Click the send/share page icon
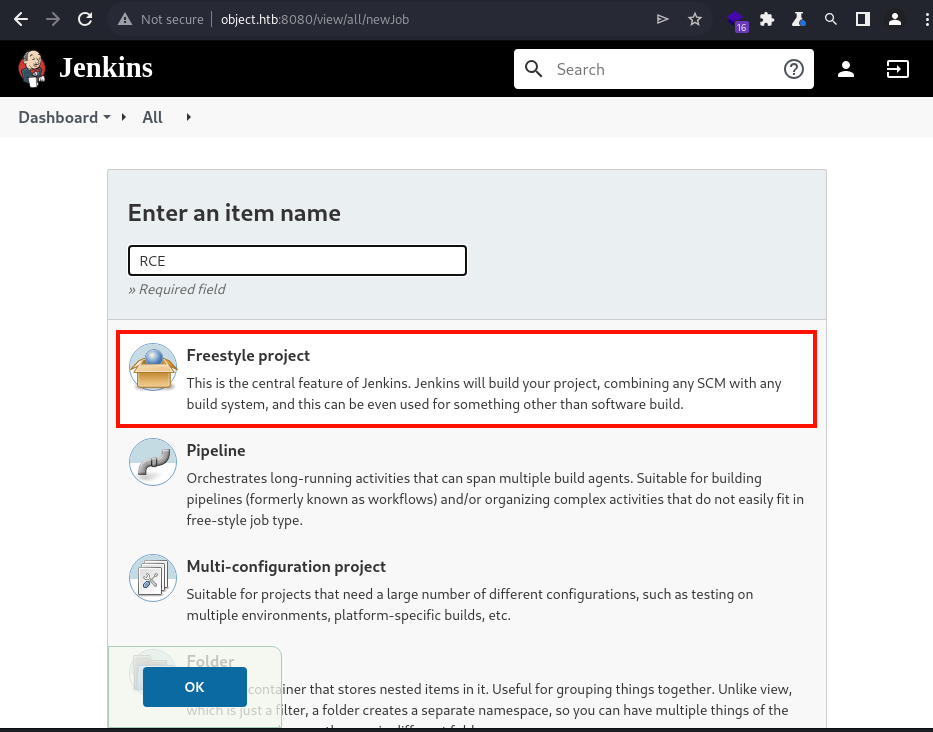 click(662, 20)
